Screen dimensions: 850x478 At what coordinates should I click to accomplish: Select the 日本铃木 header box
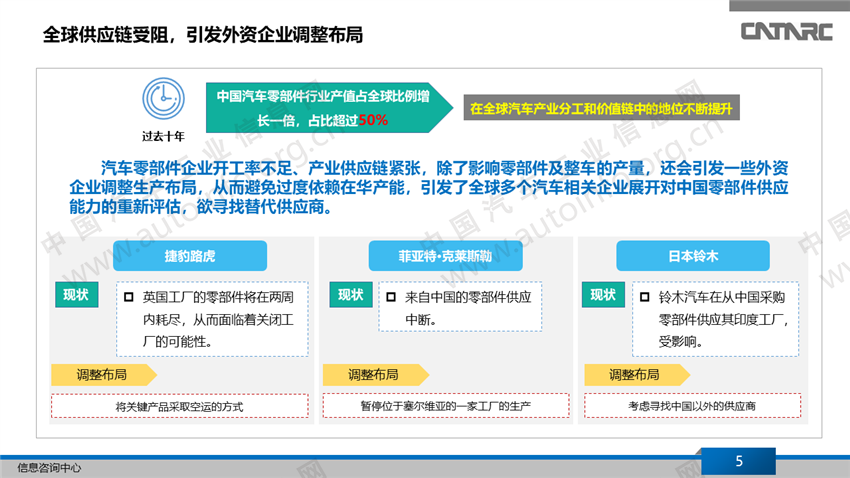693,256
